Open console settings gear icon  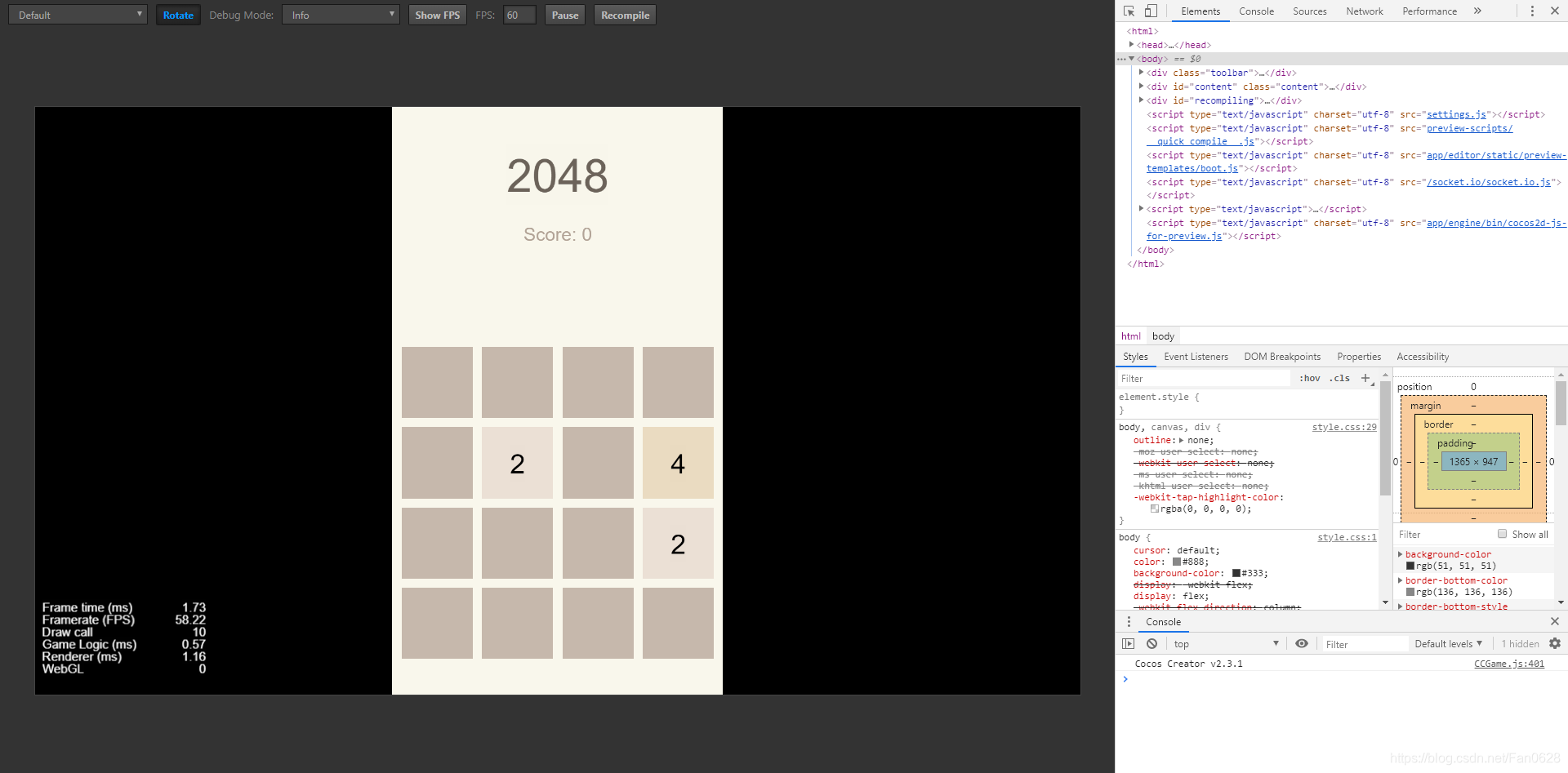pyautogui.click(x=1555, y=644)
